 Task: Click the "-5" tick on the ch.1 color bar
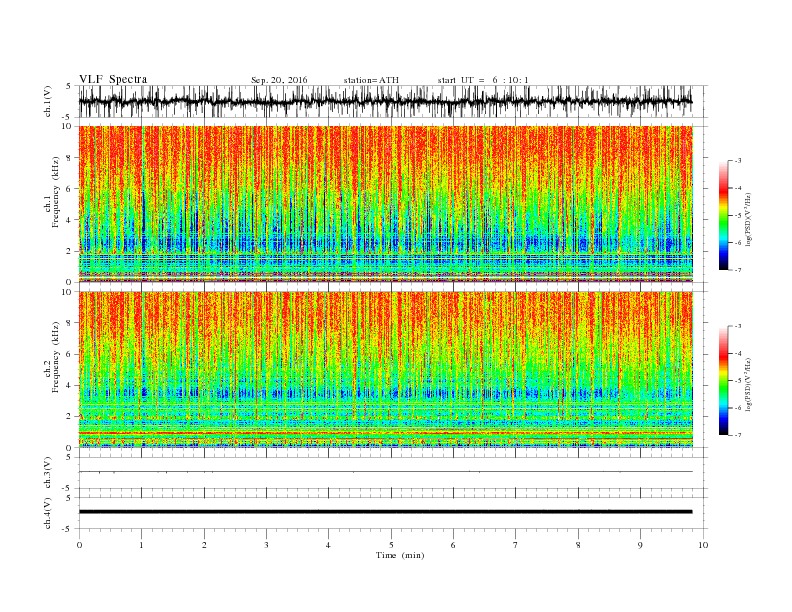pos(737,216)
